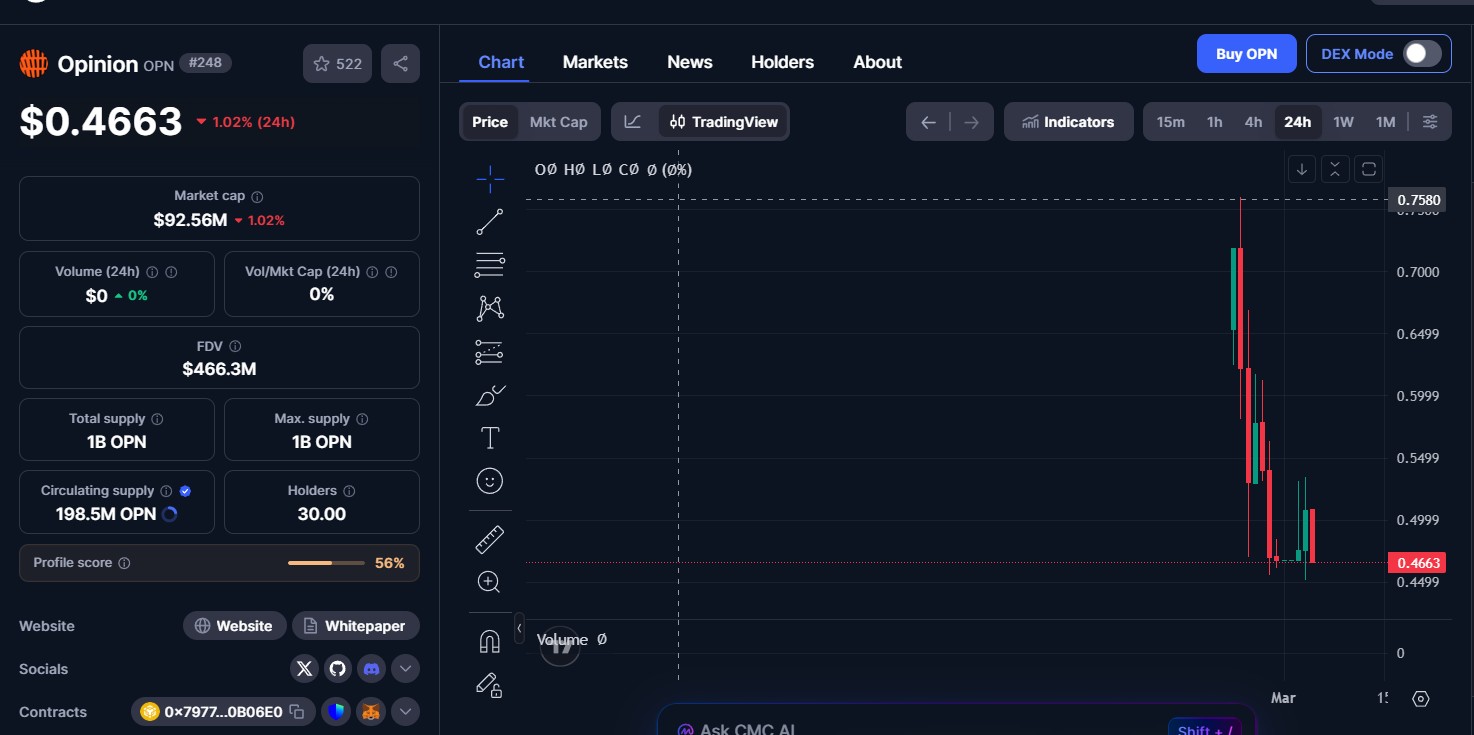1474x735 pixels.
Task: Open the XABCD Pattern tool
Action: [x=489, y=307]
